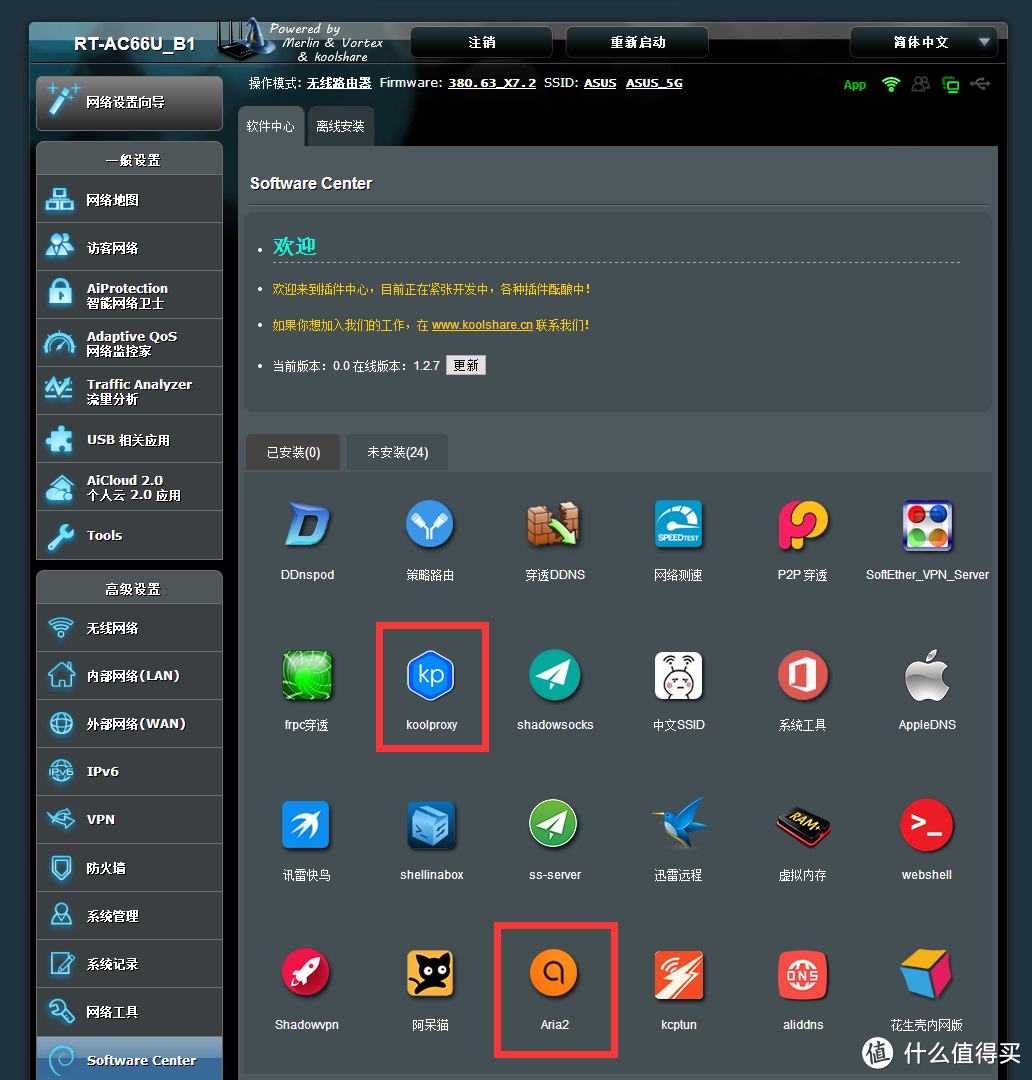Select the ss-server plugin icon
This screenshot has width=1032, height=1080.
coord(554,824)
